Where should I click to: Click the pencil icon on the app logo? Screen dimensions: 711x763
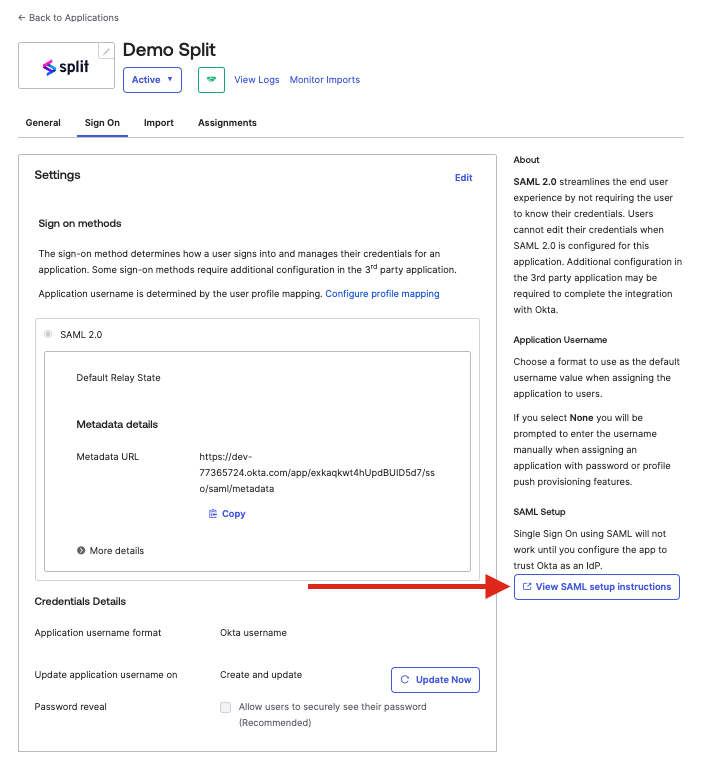tap(106, 51)
